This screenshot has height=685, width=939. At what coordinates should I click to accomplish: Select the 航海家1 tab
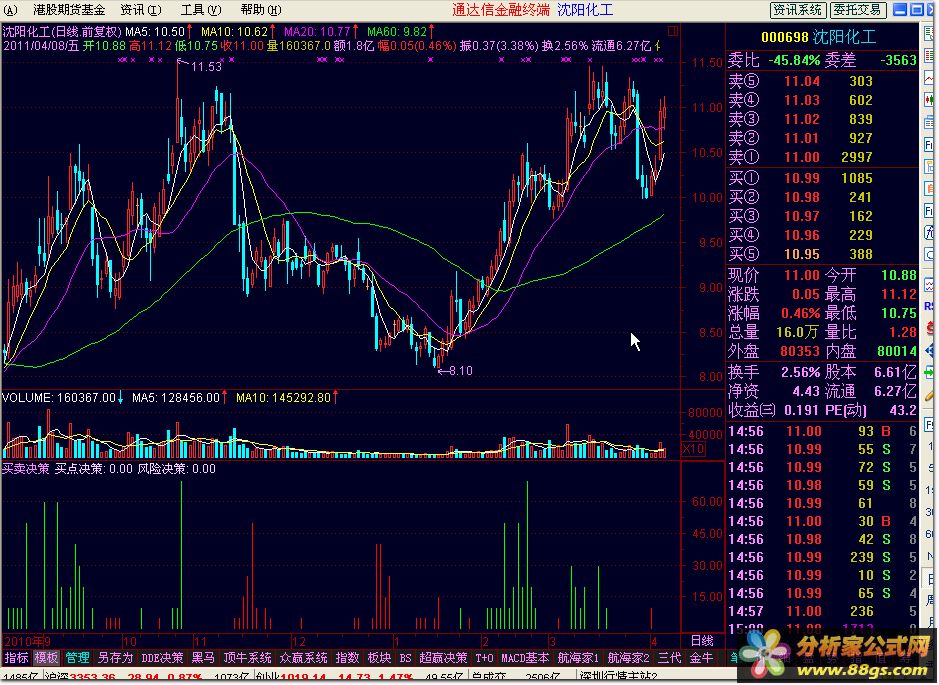pos(578,658)
